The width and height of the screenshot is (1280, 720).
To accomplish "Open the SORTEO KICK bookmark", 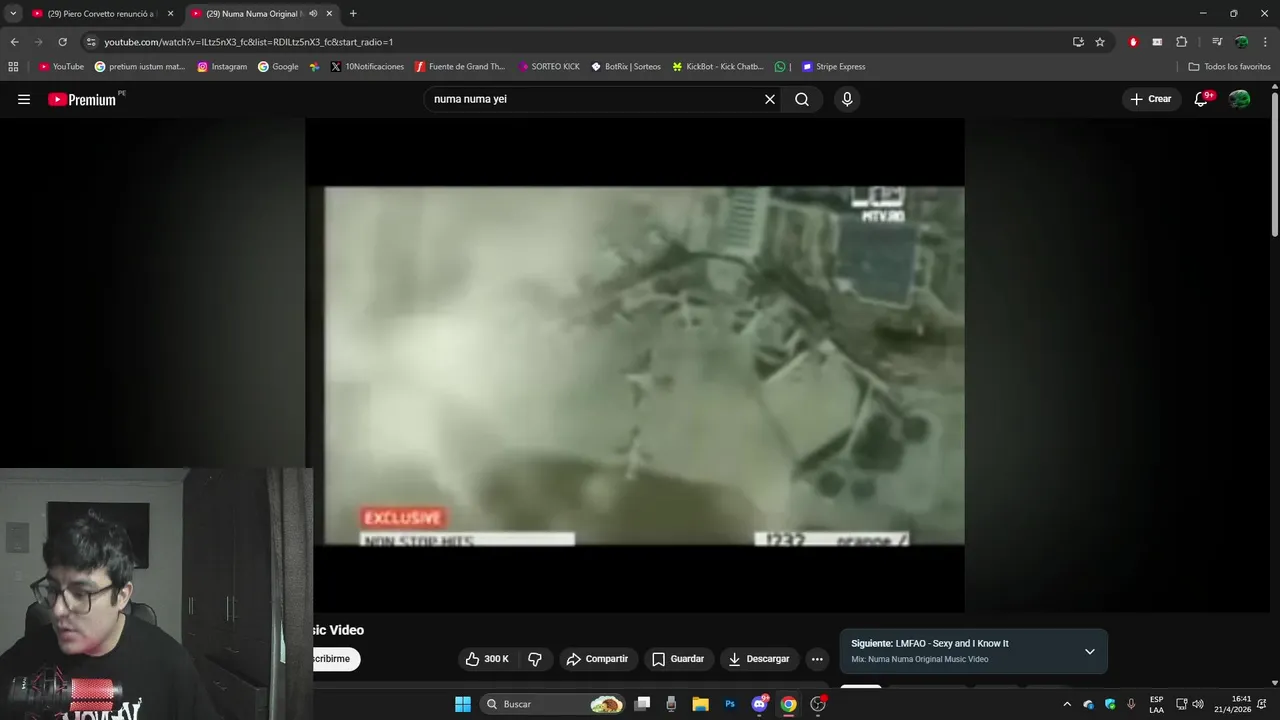I will [x=548, y=67].
